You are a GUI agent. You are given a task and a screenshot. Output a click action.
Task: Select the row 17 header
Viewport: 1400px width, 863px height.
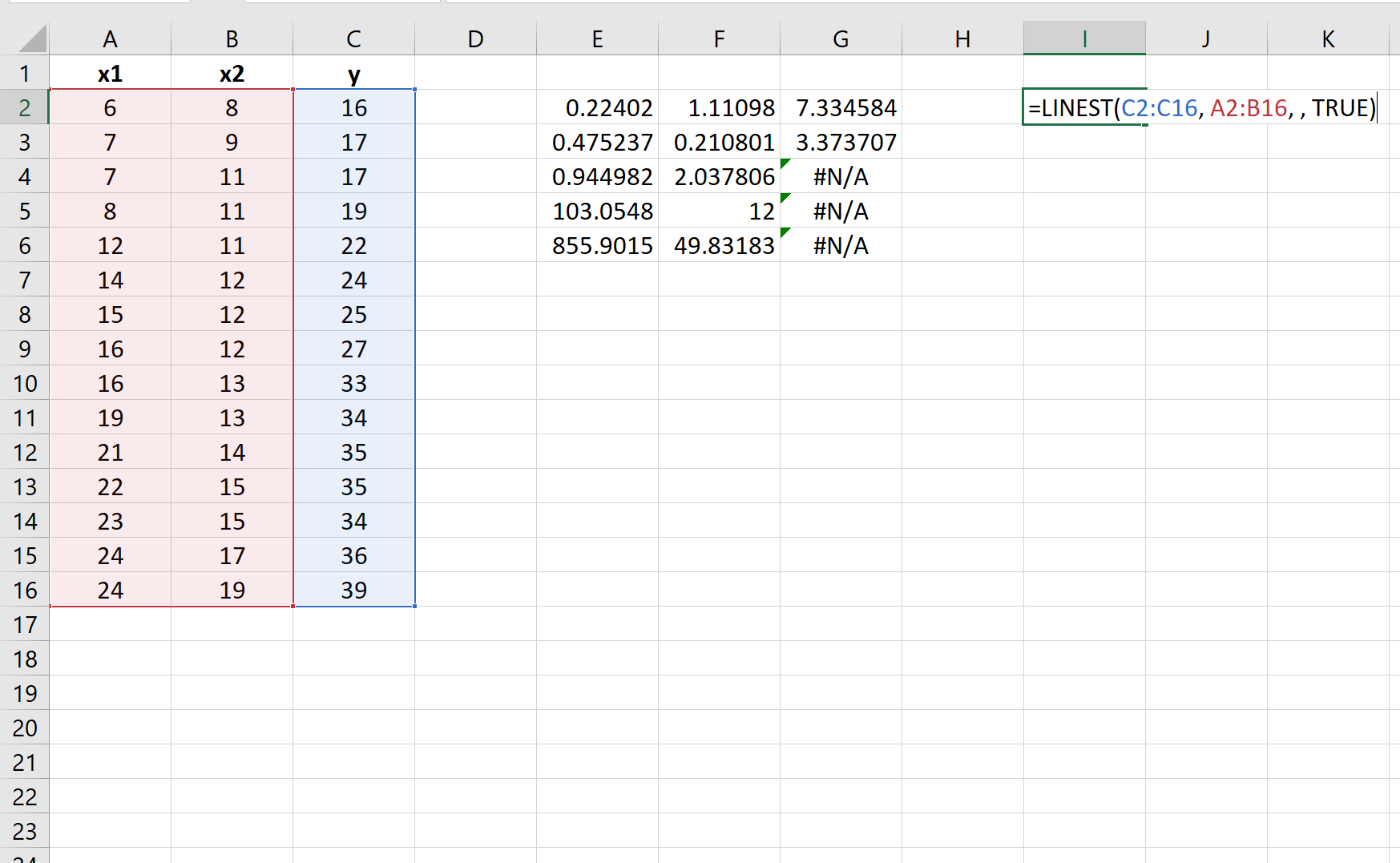25,625
